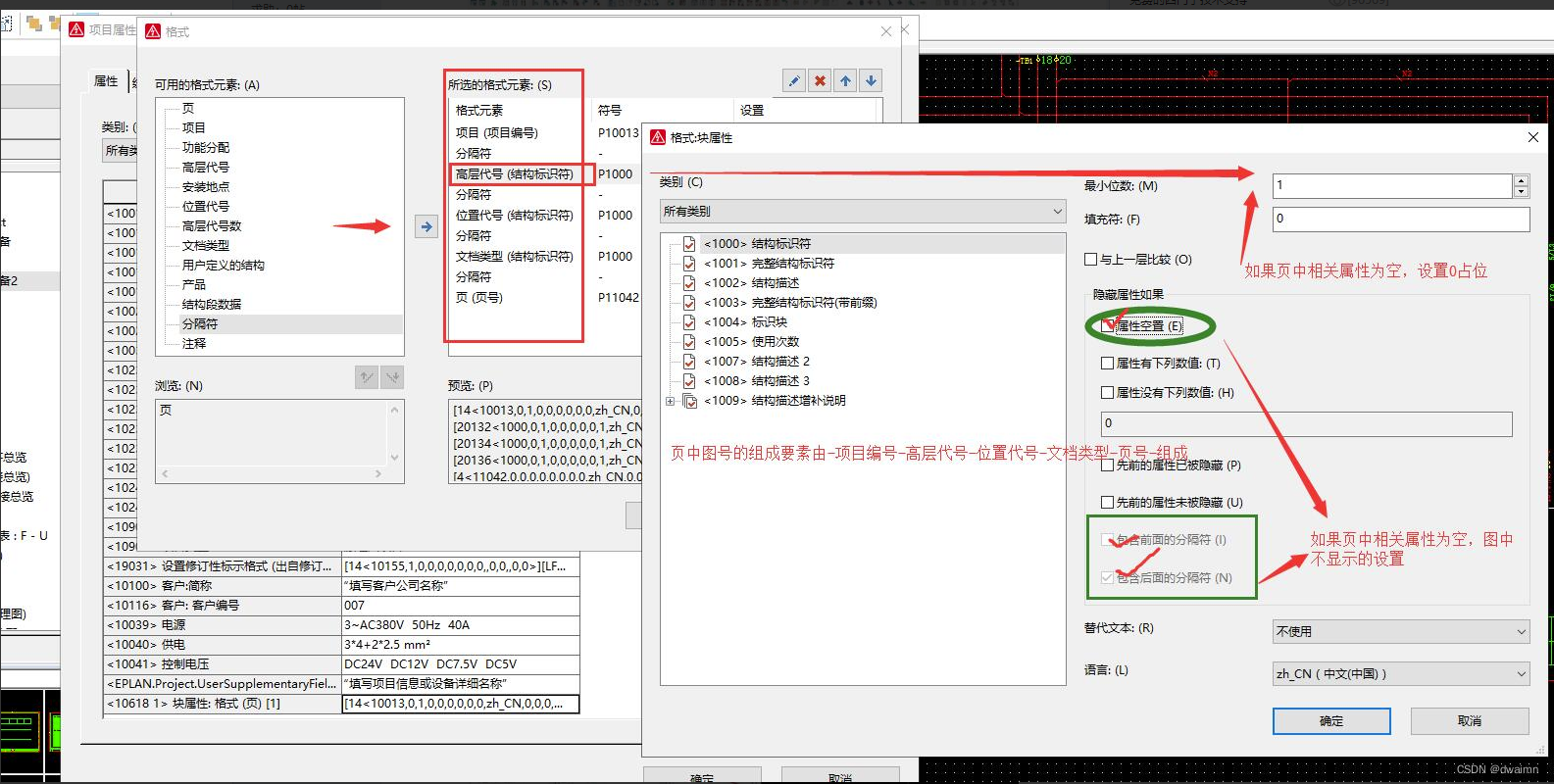1554x784 pixels.
Task: Open the 所有类别 category dropdown
Action: click(x=863, y=211)
